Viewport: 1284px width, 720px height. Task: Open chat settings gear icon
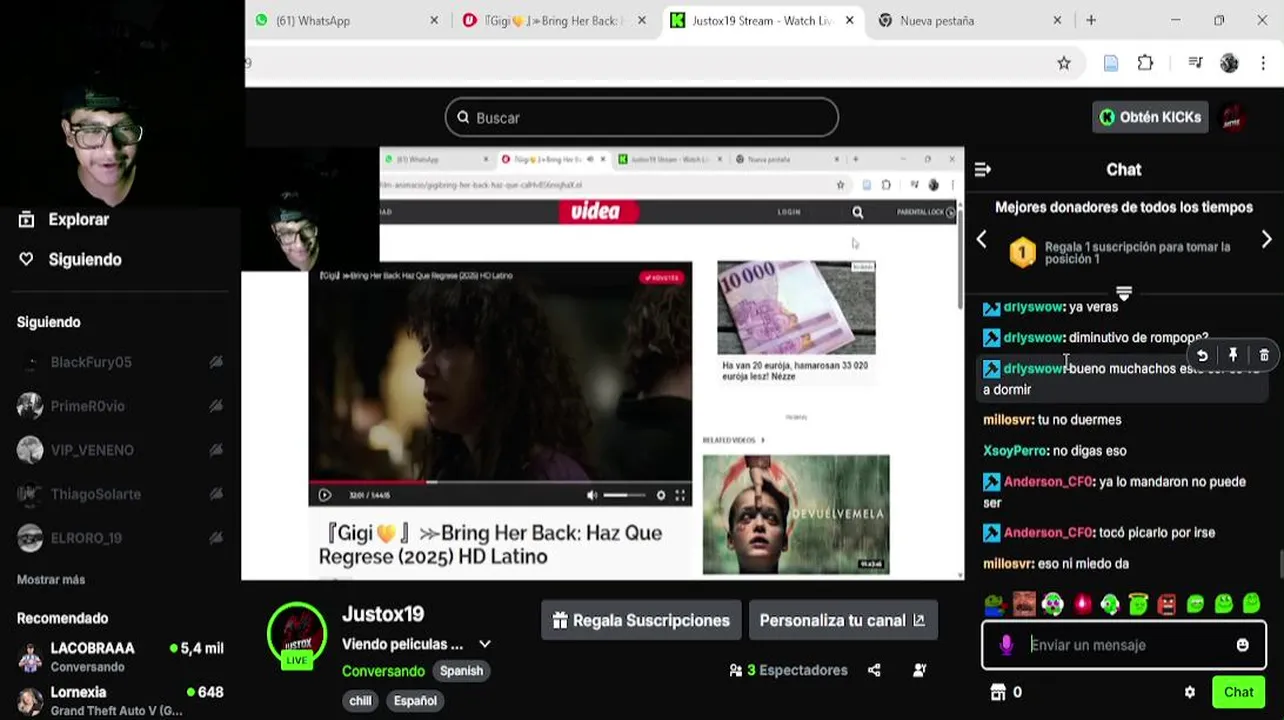pyautogui.click(x=1189, y=692)
